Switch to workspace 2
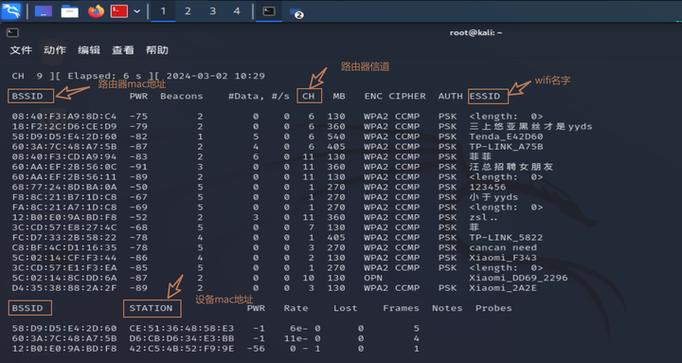682x363 pixels. tap(188, 11)
